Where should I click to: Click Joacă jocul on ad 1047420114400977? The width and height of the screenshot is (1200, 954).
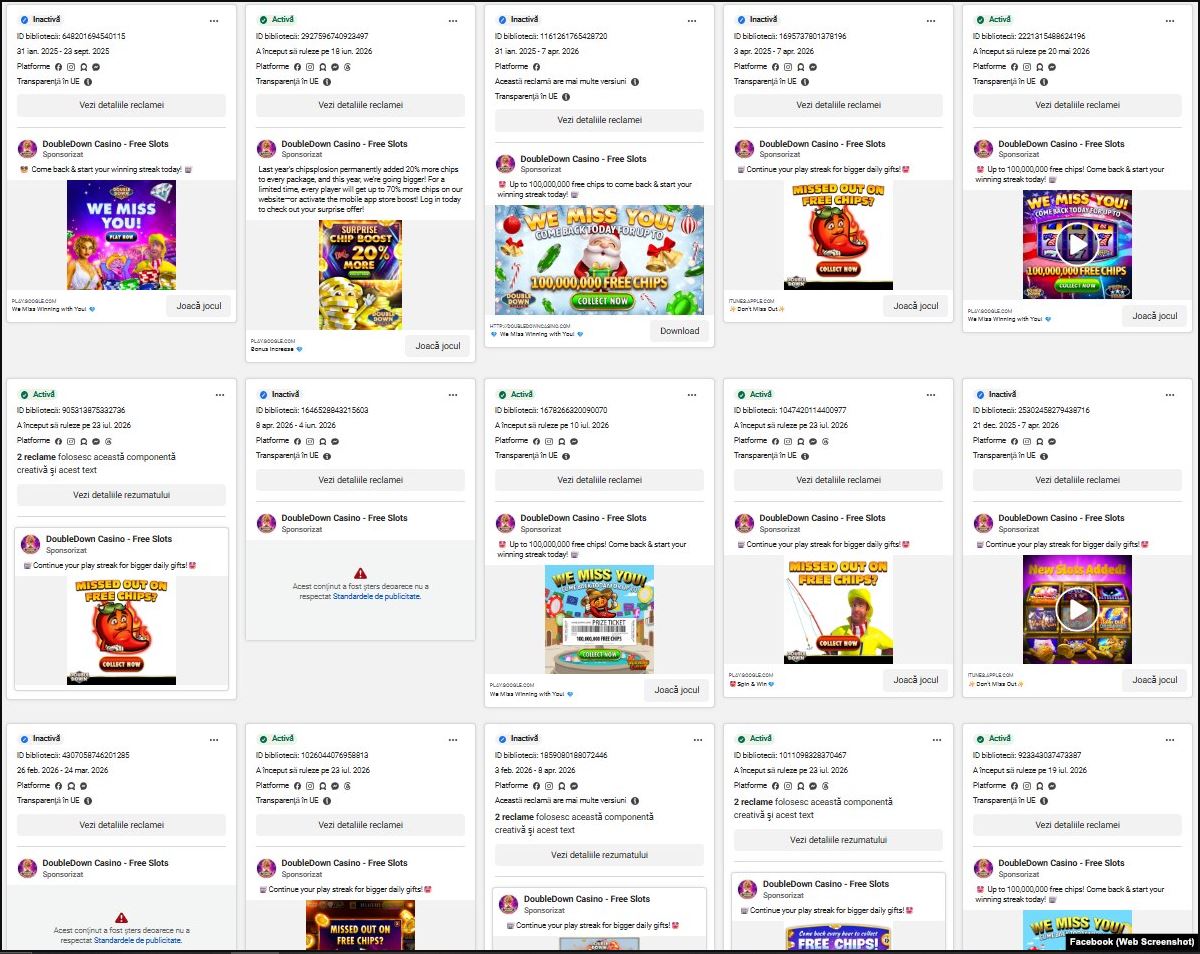(916, 680)
